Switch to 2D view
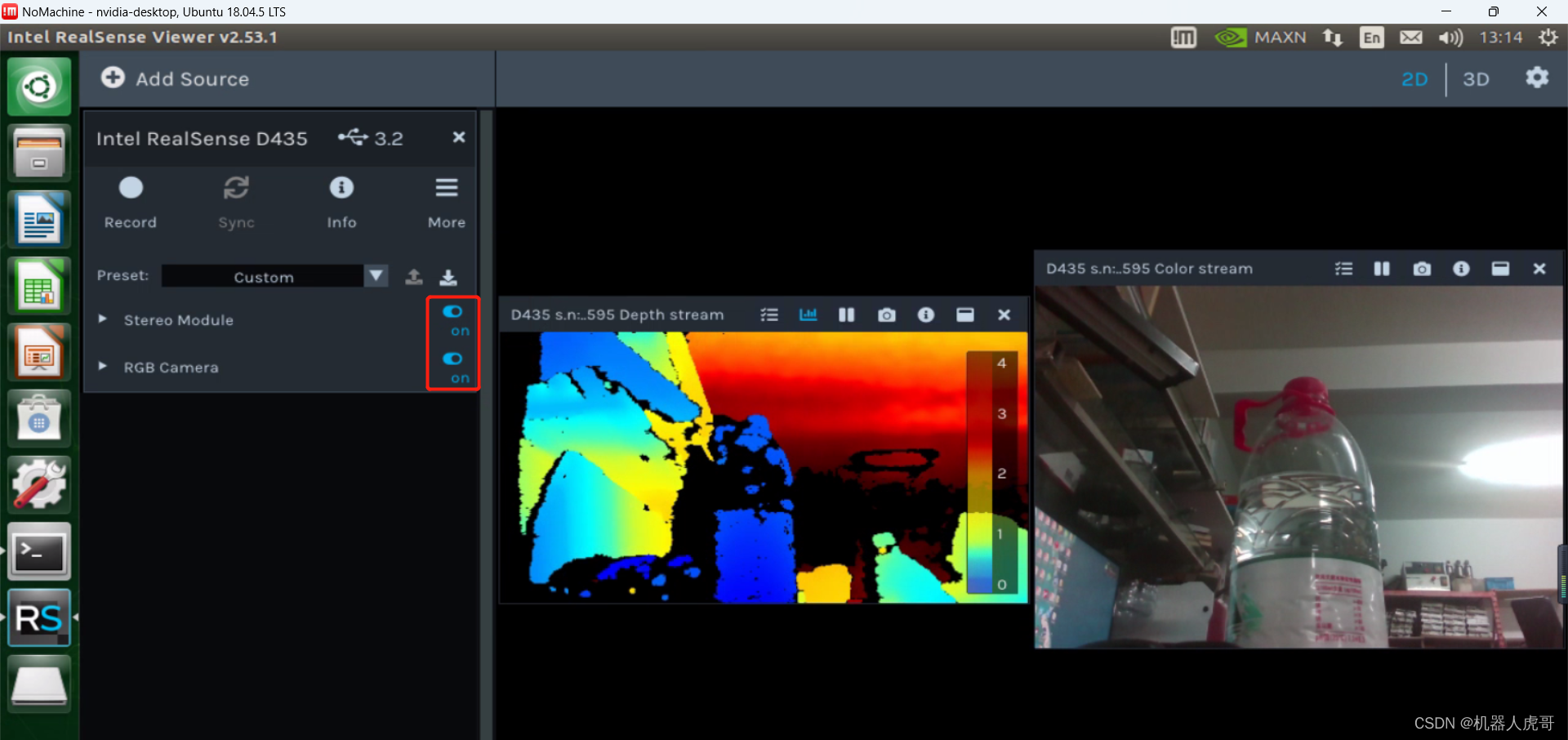 click(1414, 79)
